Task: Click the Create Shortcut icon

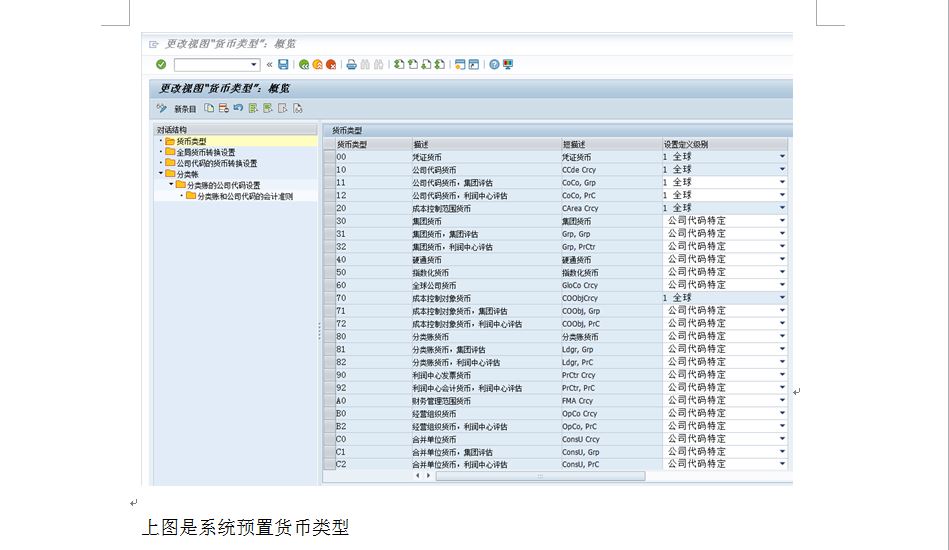Action: (474, 64)
